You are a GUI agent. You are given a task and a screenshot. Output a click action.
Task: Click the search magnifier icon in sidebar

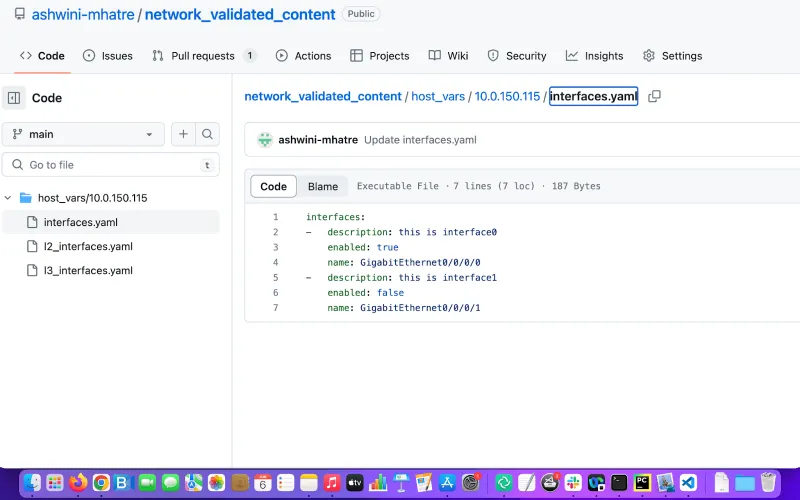click(x=207, y=134)
